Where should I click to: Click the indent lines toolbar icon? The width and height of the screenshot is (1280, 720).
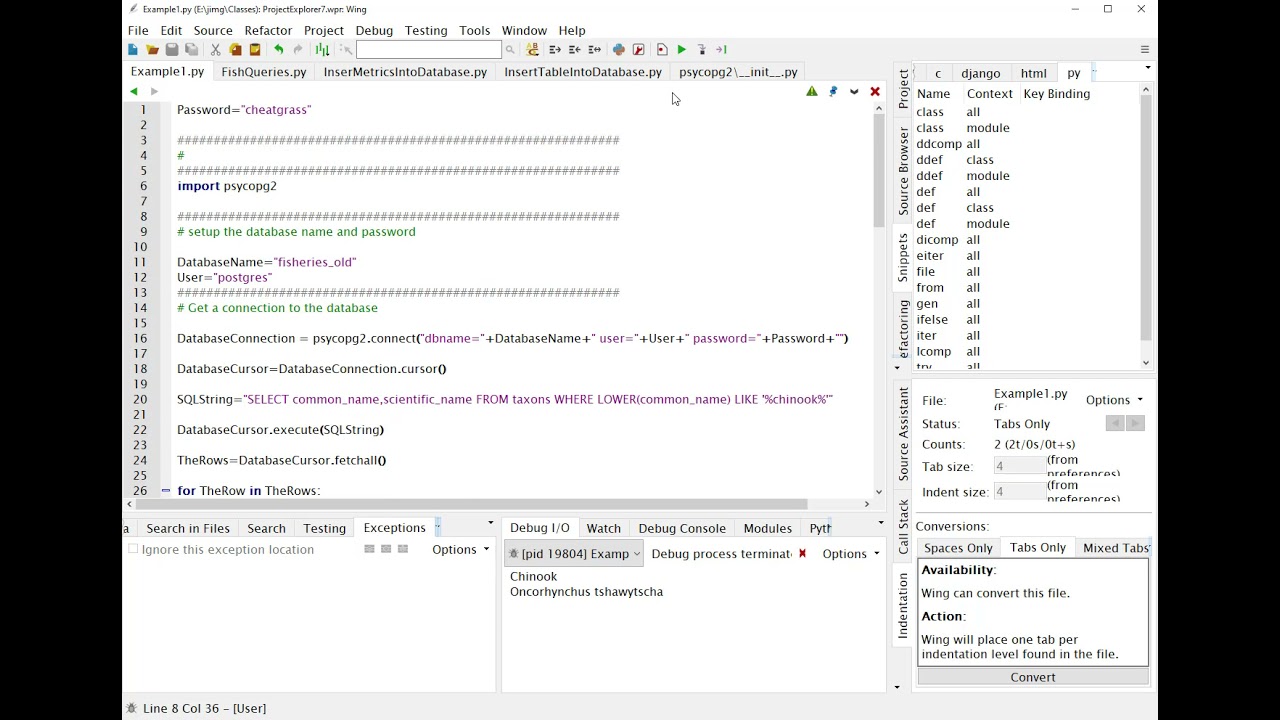[555, 50]
